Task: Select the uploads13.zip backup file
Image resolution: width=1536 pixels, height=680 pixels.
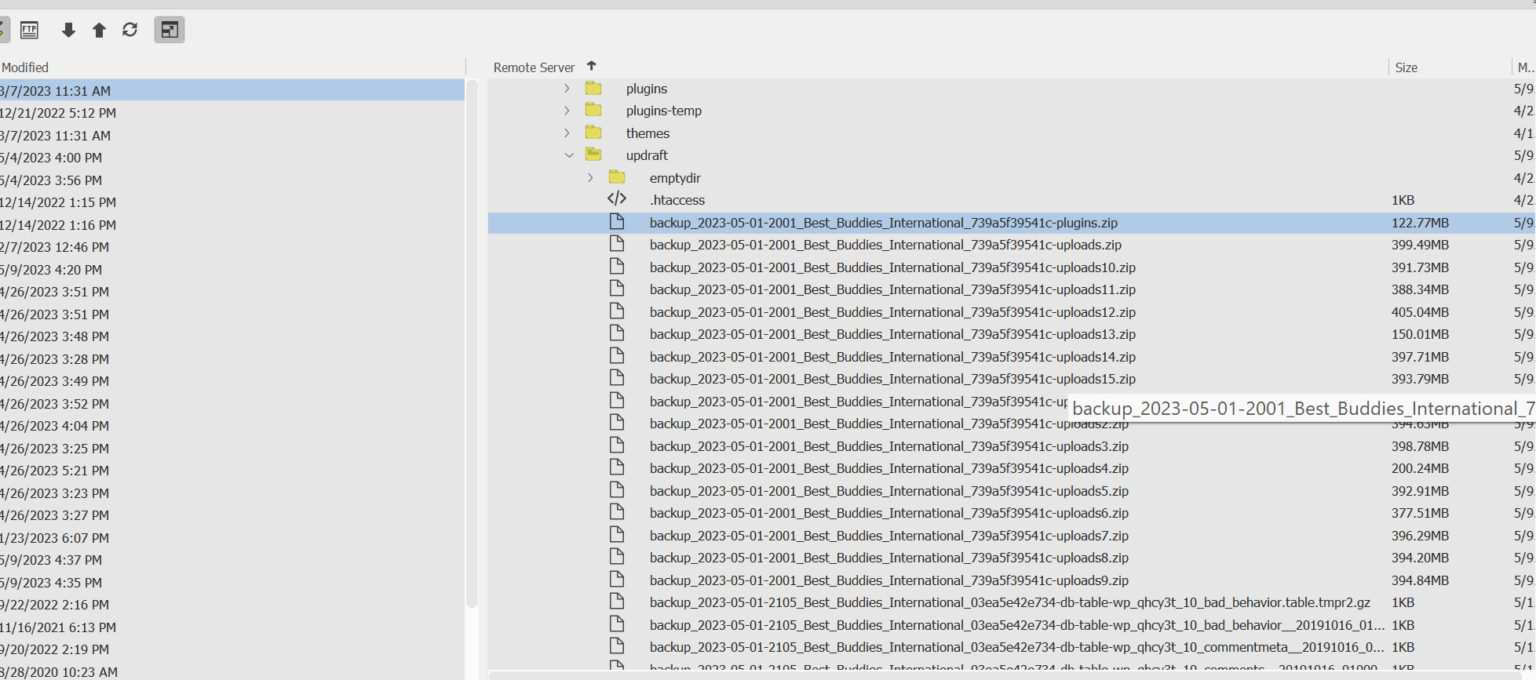Action: point(892,334)
